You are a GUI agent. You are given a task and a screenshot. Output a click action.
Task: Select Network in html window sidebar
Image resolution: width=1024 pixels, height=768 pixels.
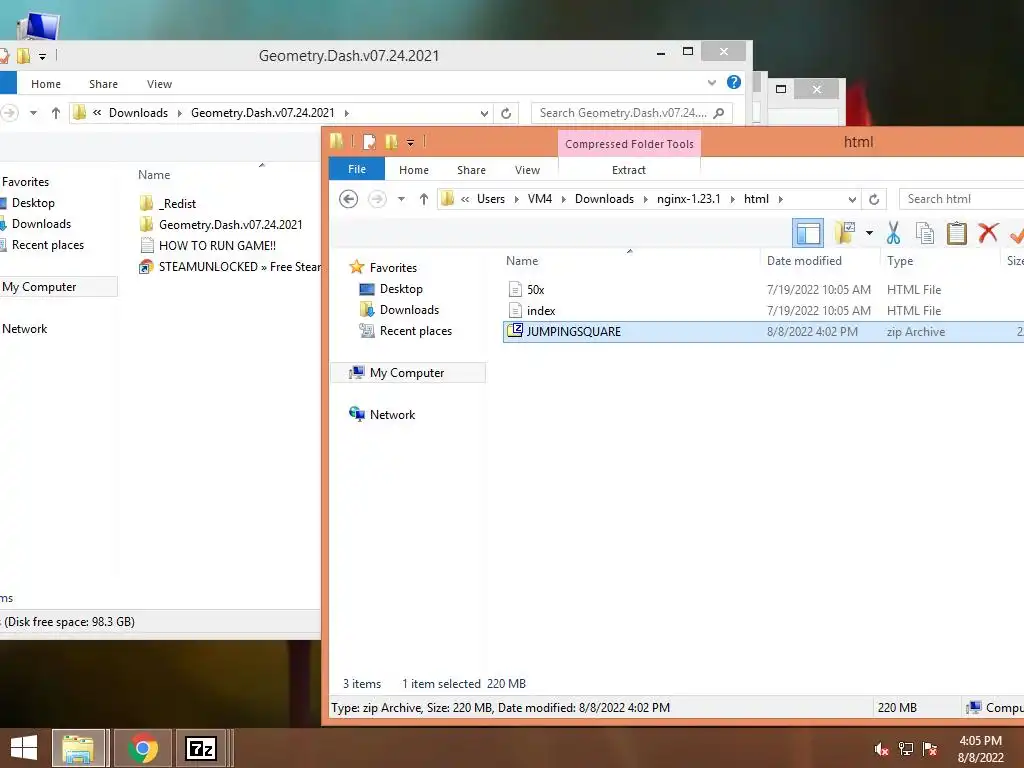392,415
